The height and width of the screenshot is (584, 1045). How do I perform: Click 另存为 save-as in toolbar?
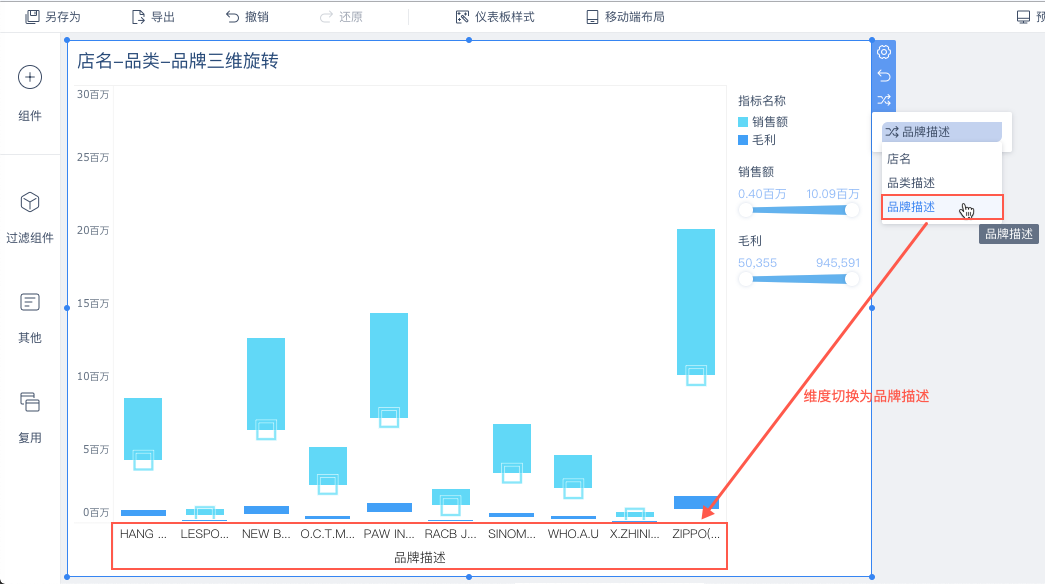click(x=53, y=17)
